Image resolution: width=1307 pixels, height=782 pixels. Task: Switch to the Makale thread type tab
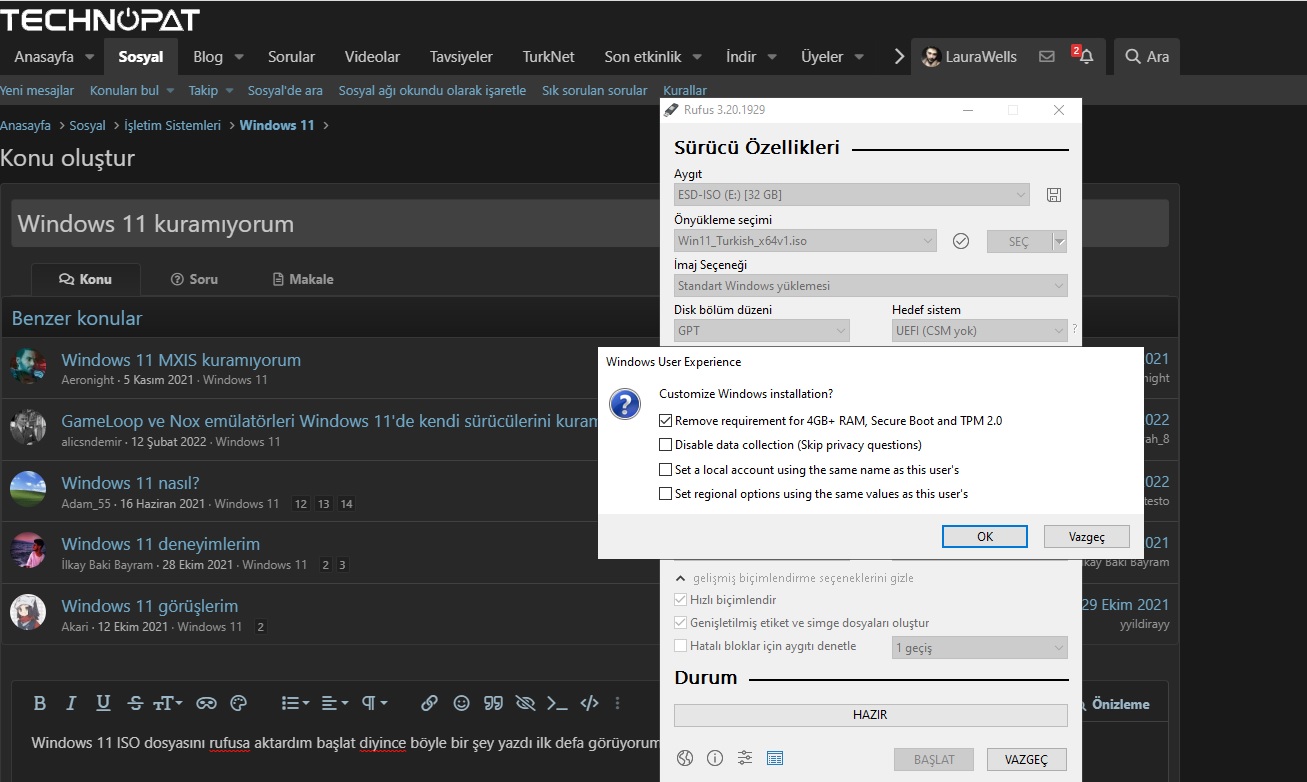303,279
